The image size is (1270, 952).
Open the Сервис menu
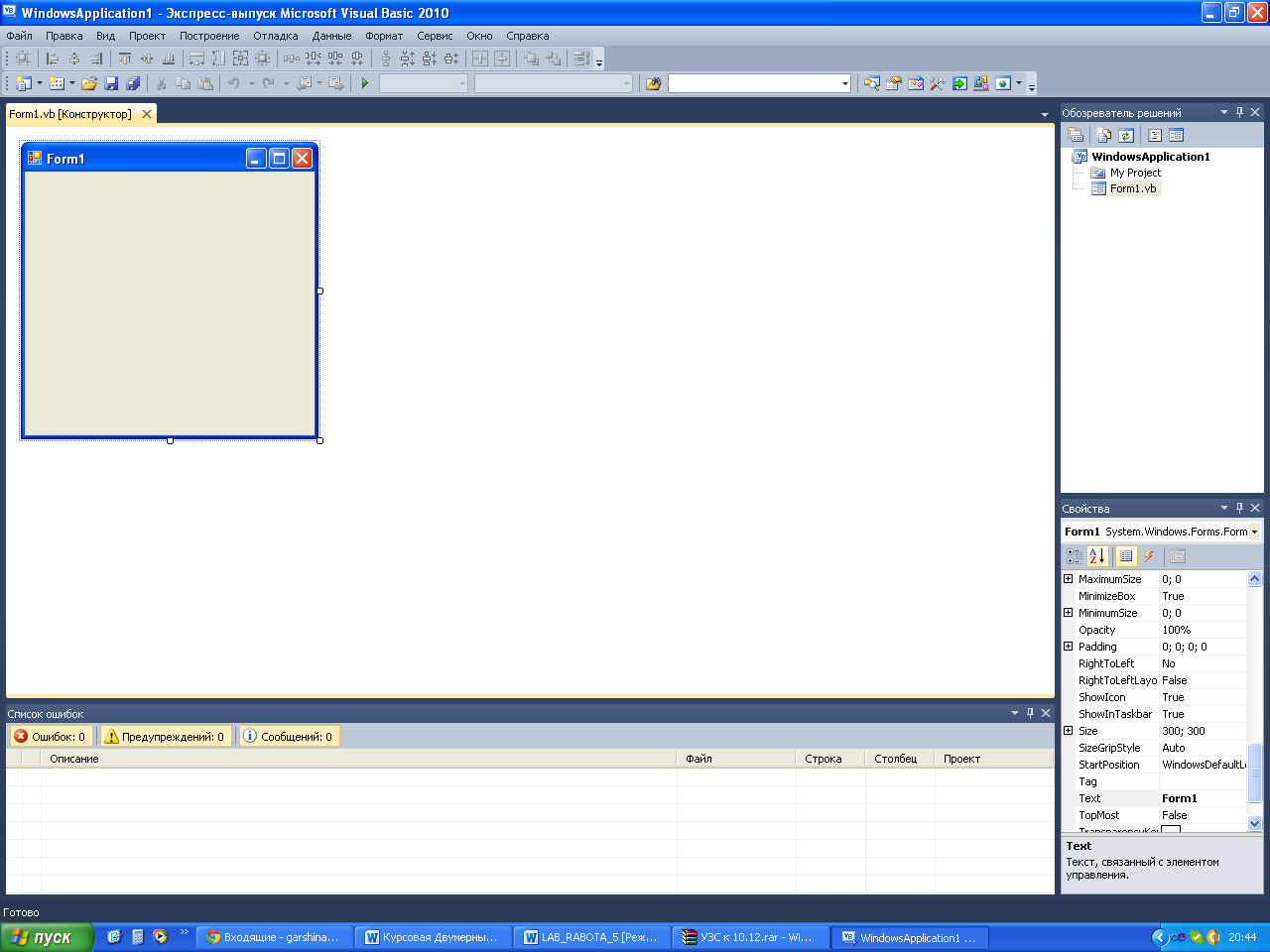(x=435, y=36)
